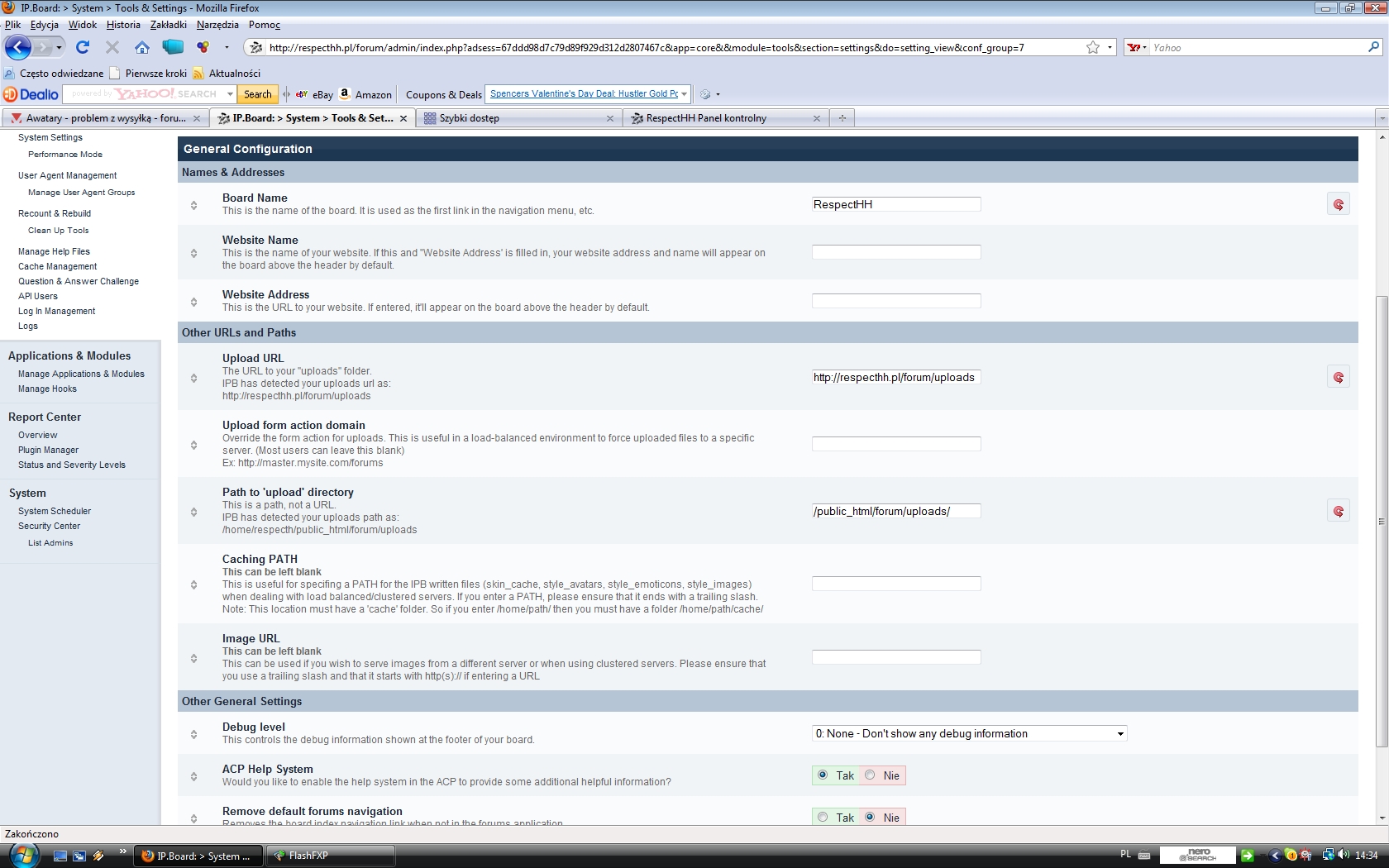Expand the Dealio Yahoo search box dropdown

point(230,94)
